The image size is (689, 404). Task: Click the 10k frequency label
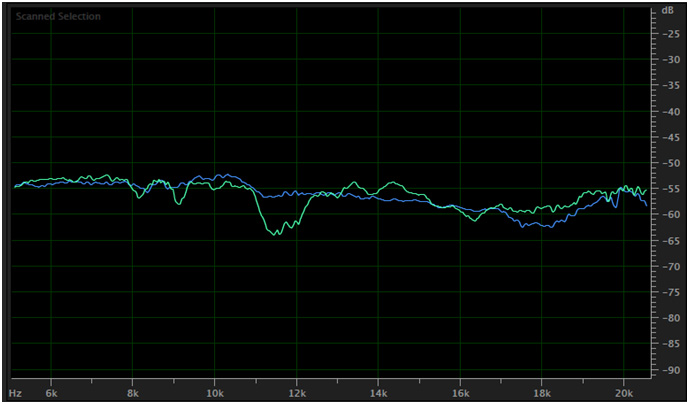point(214,392)
